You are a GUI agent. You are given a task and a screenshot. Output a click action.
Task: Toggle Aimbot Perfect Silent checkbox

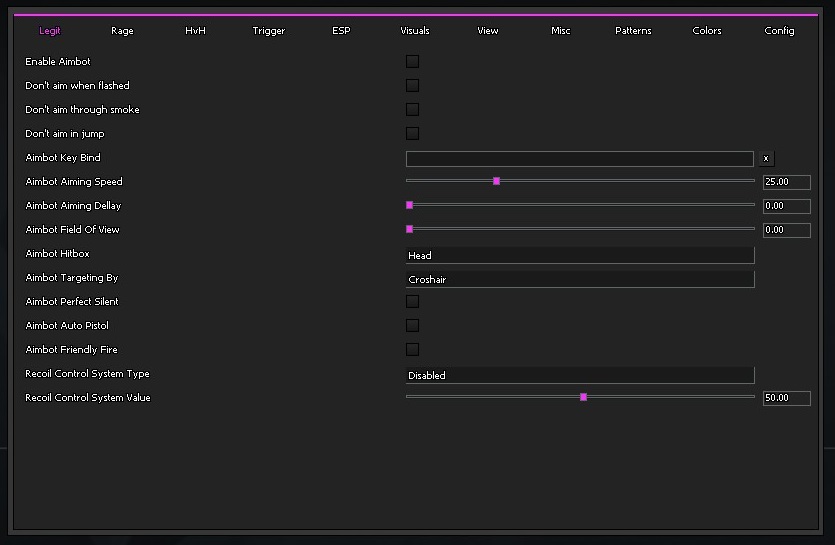pyautogui.click(x=412, y=302)
